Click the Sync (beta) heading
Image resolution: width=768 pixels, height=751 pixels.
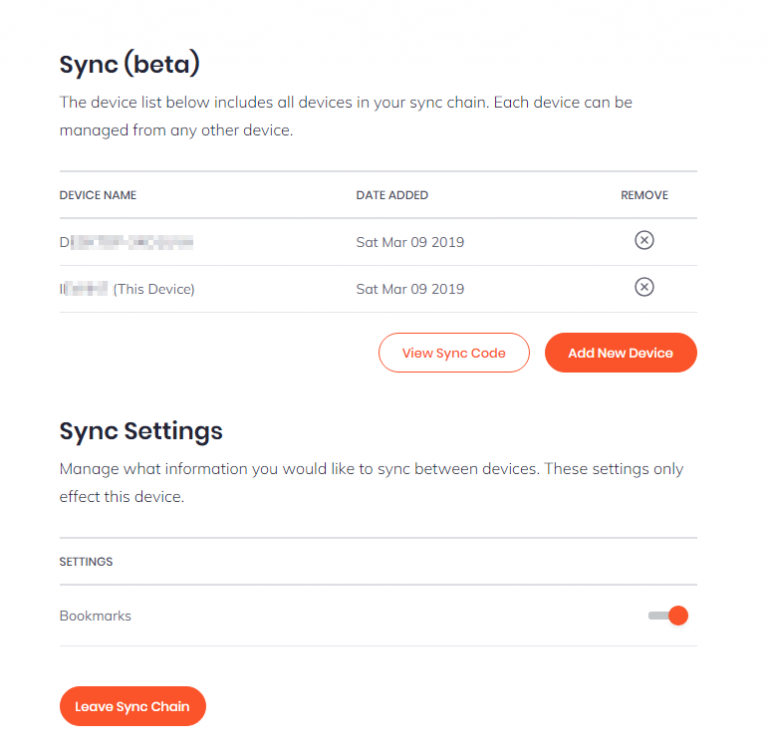130,64
